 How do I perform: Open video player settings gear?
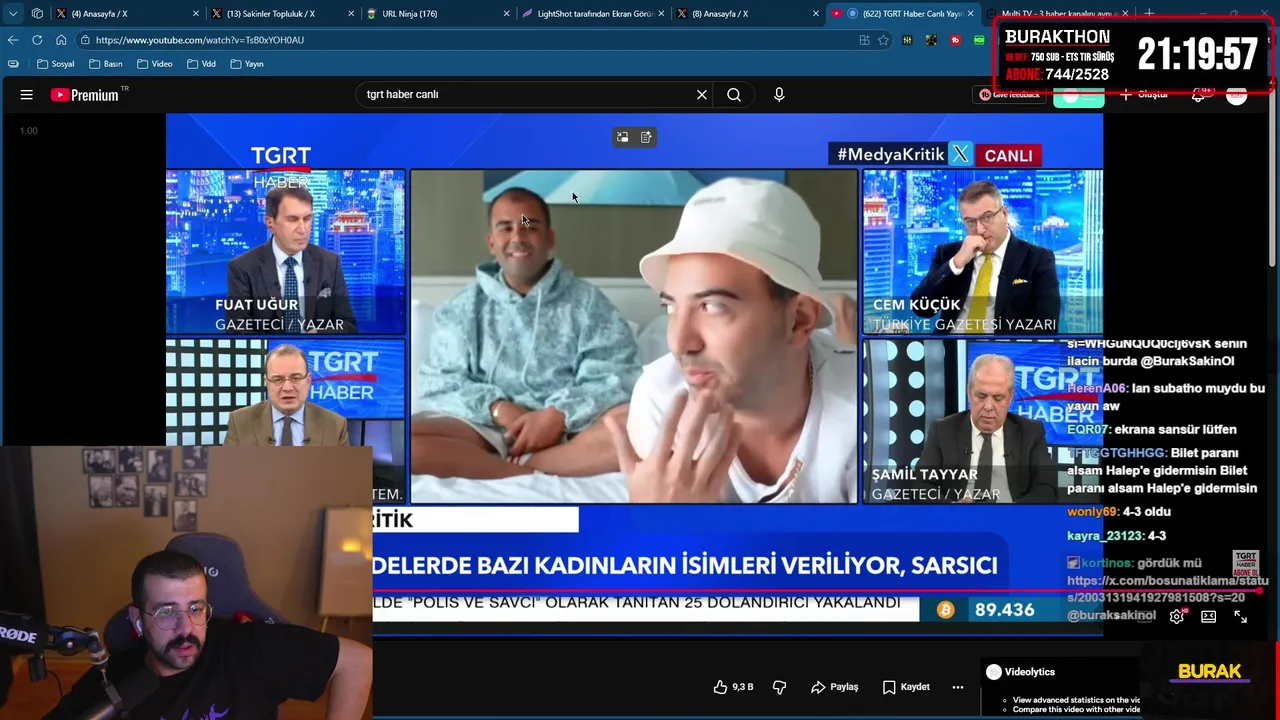pos(1177,617)
